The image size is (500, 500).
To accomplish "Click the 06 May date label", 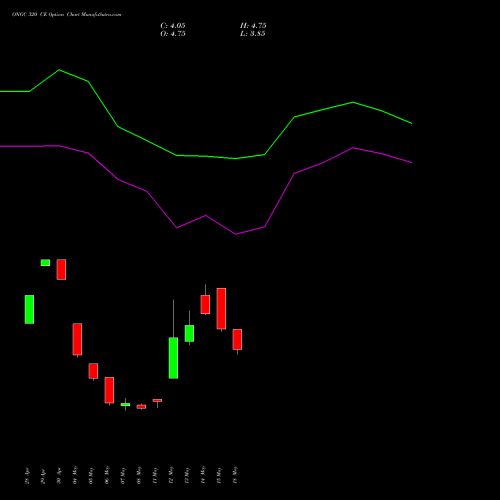I will (x=107, y=475).
